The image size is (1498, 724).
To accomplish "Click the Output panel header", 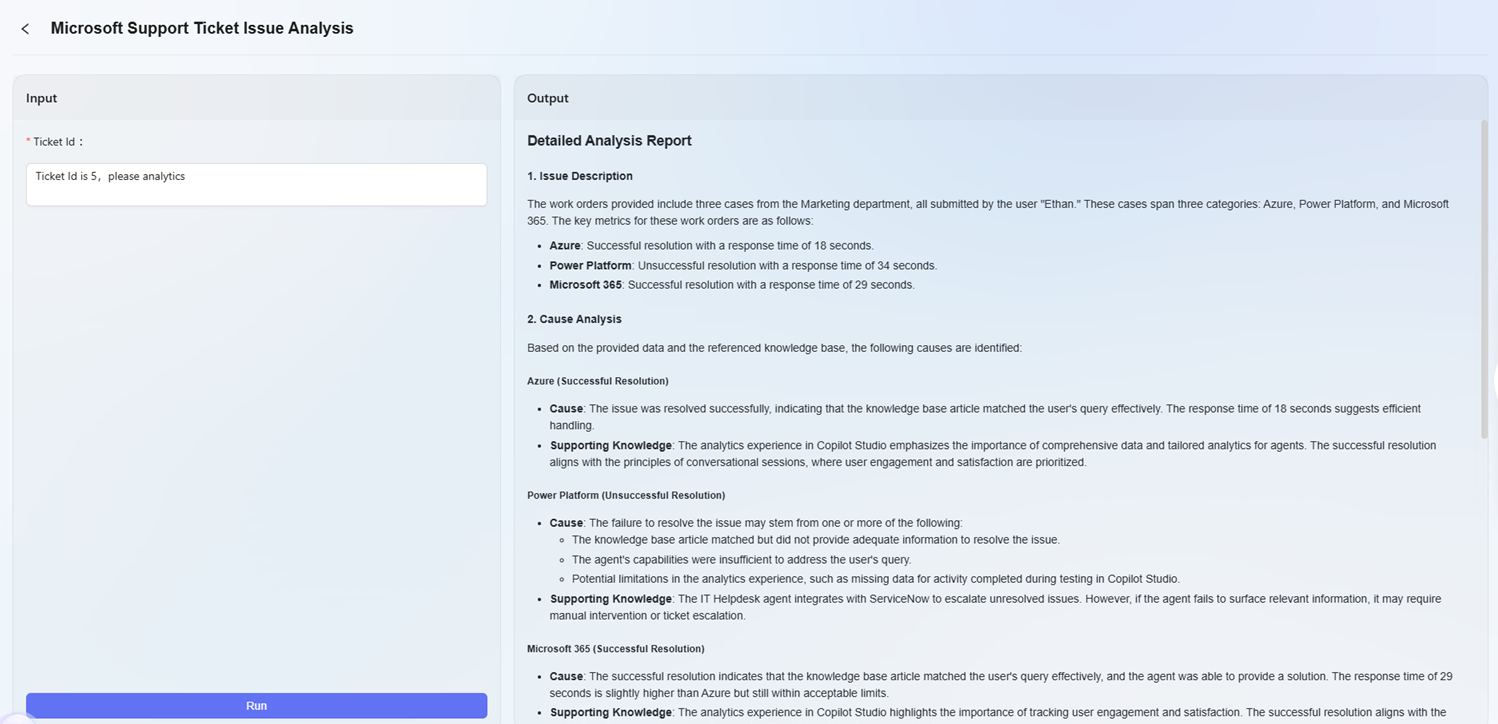I will tap(547, 98).
